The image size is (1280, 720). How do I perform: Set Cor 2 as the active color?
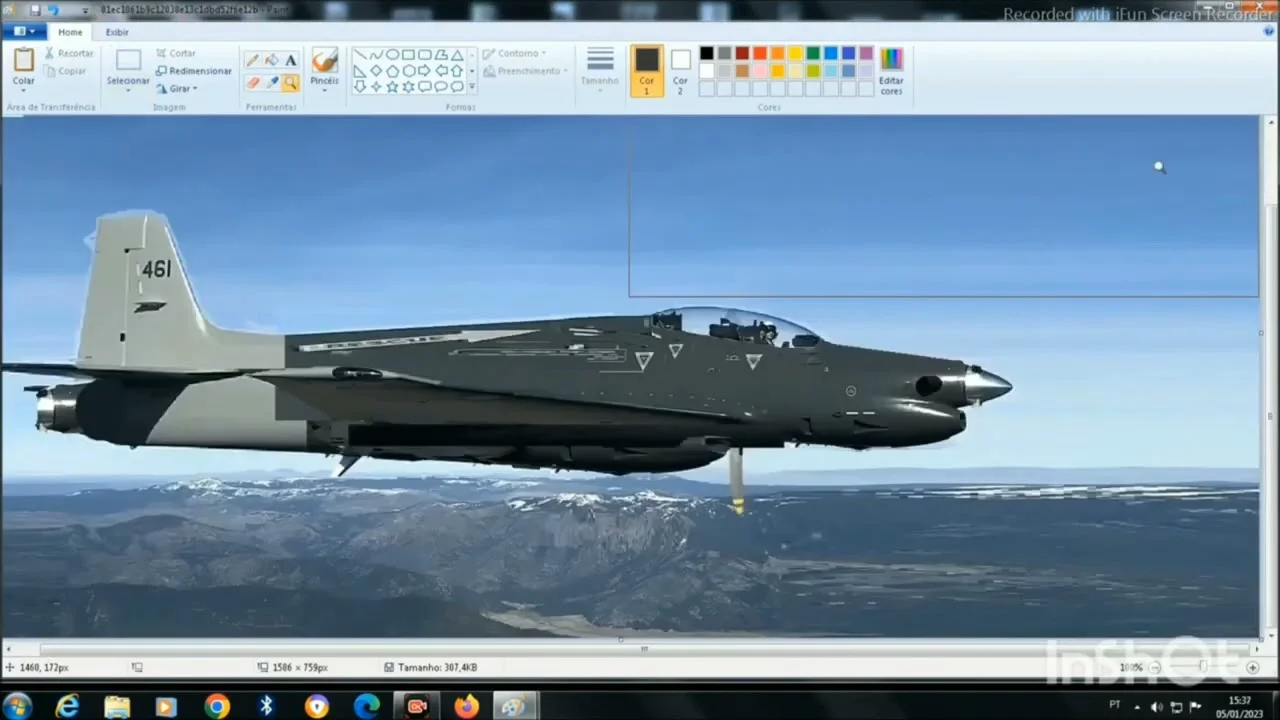point(680,69)
